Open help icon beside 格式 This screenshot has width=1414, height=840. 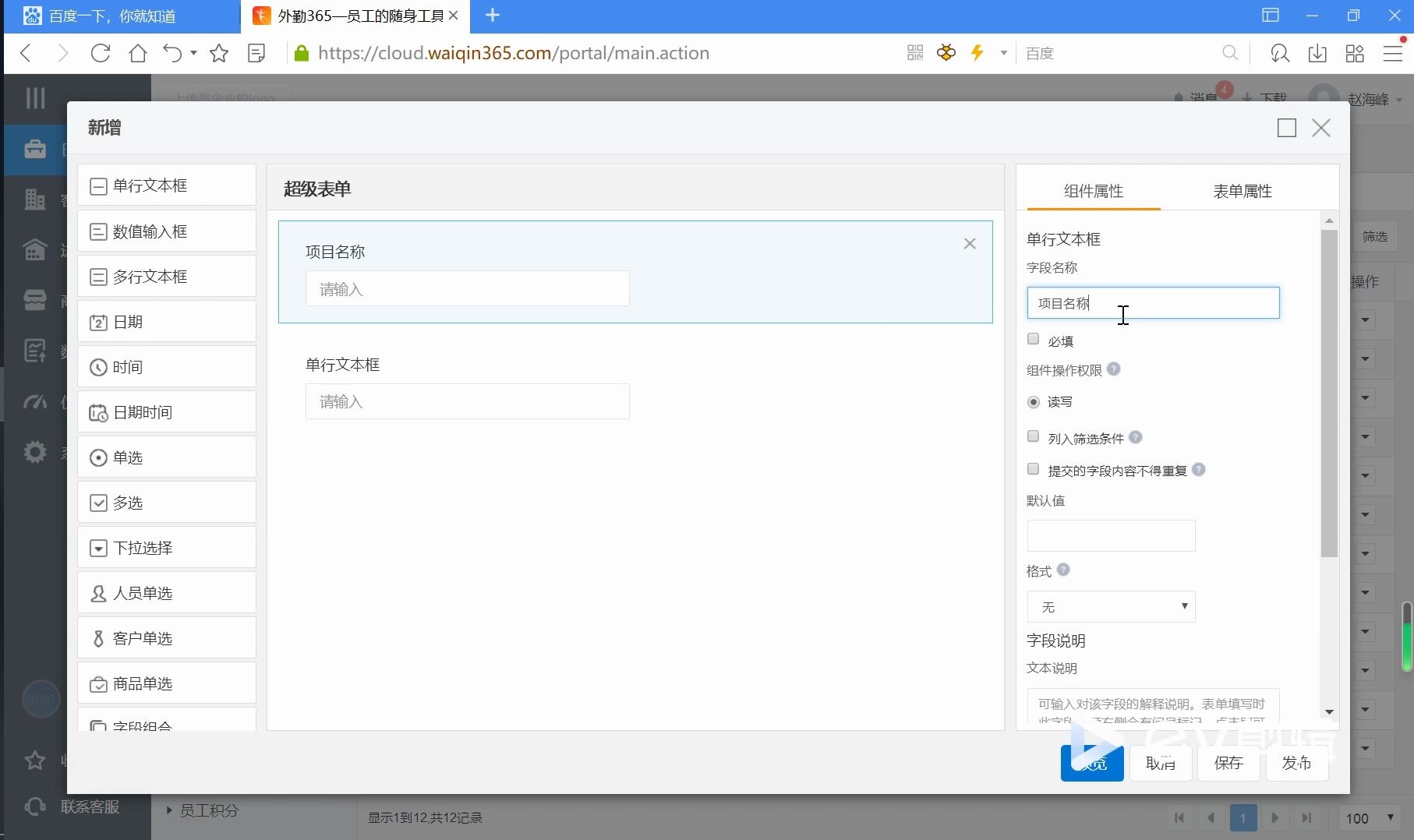pyautogui.click(x=1063, y=570)
